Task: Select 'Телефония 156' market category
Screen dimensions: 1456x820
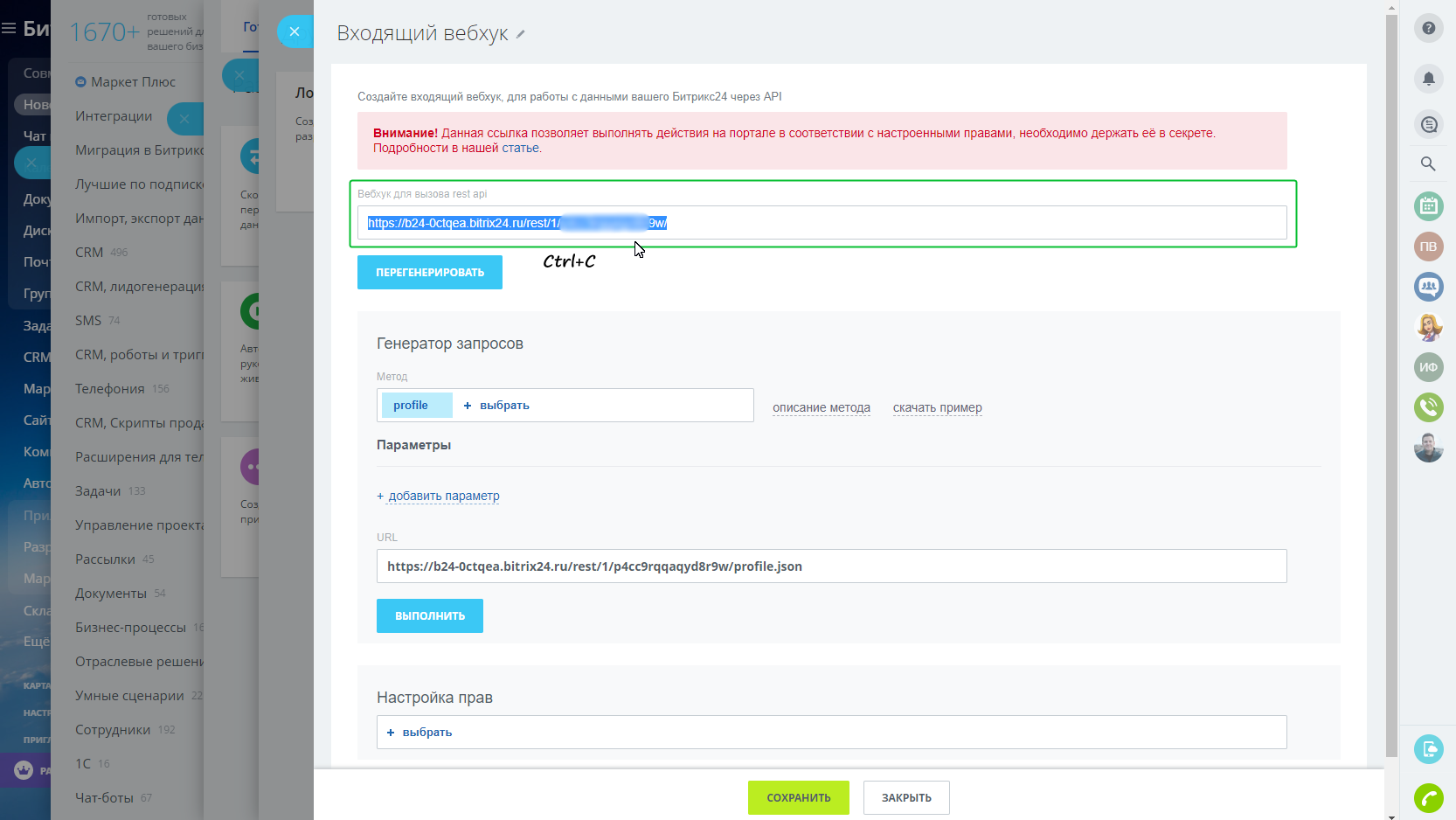Action: tap(122, 388)
